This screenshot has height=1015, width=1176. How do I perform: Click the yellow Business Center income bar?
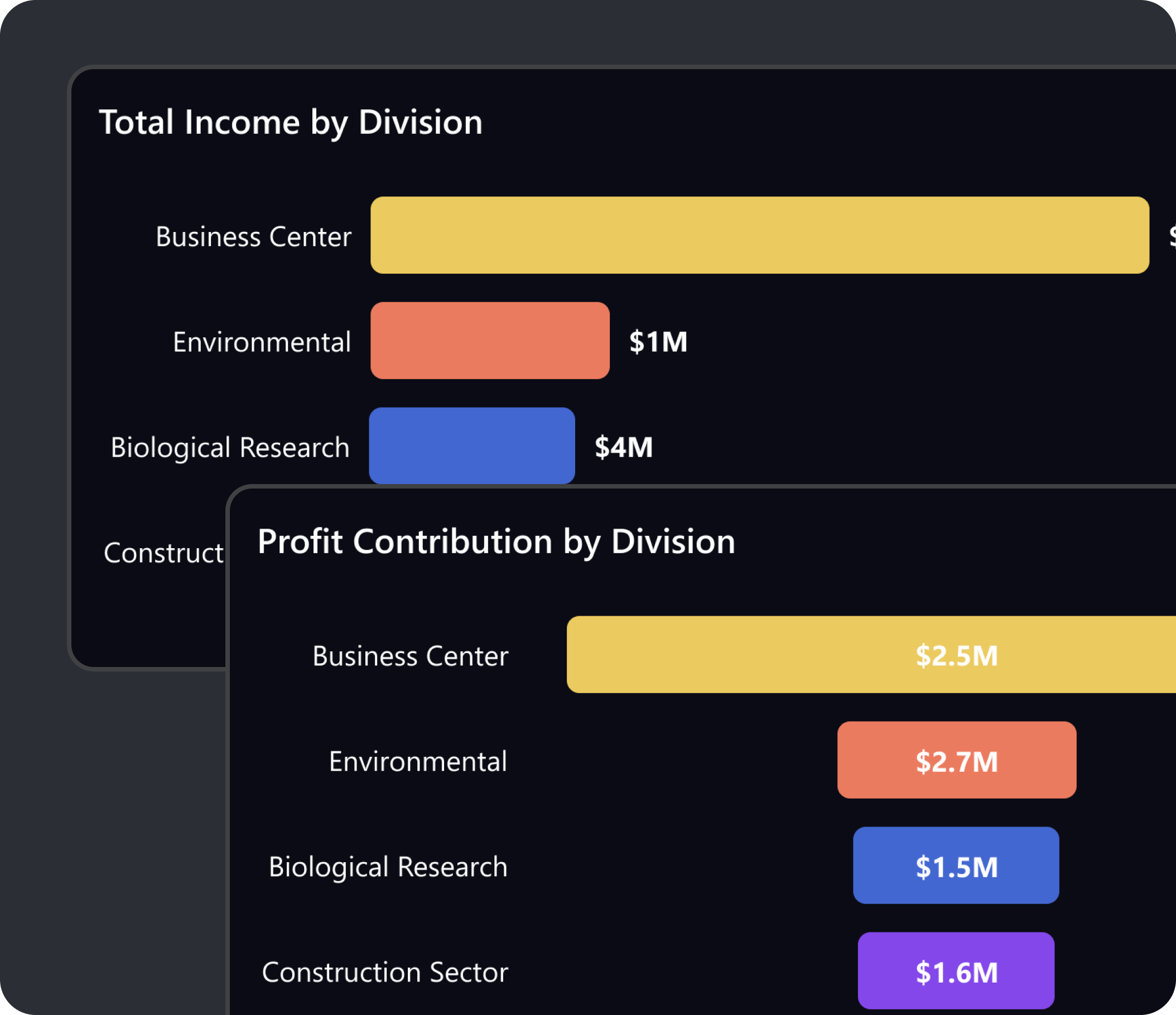click(759, 235)
